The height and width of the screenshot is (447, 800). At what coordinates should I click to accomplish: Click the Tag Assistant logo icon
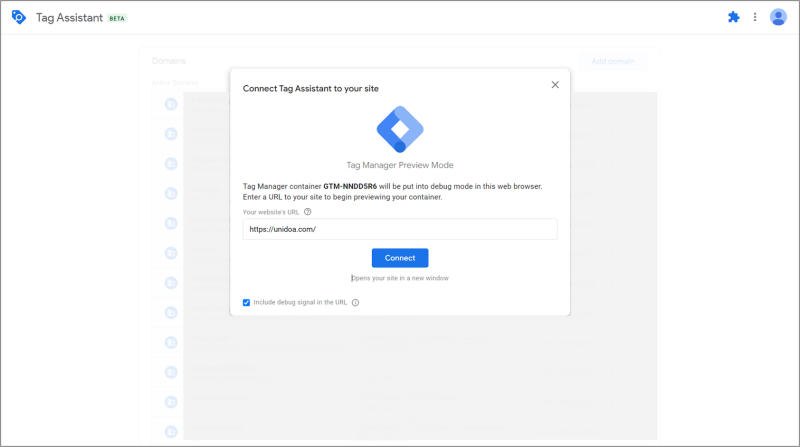19,17
